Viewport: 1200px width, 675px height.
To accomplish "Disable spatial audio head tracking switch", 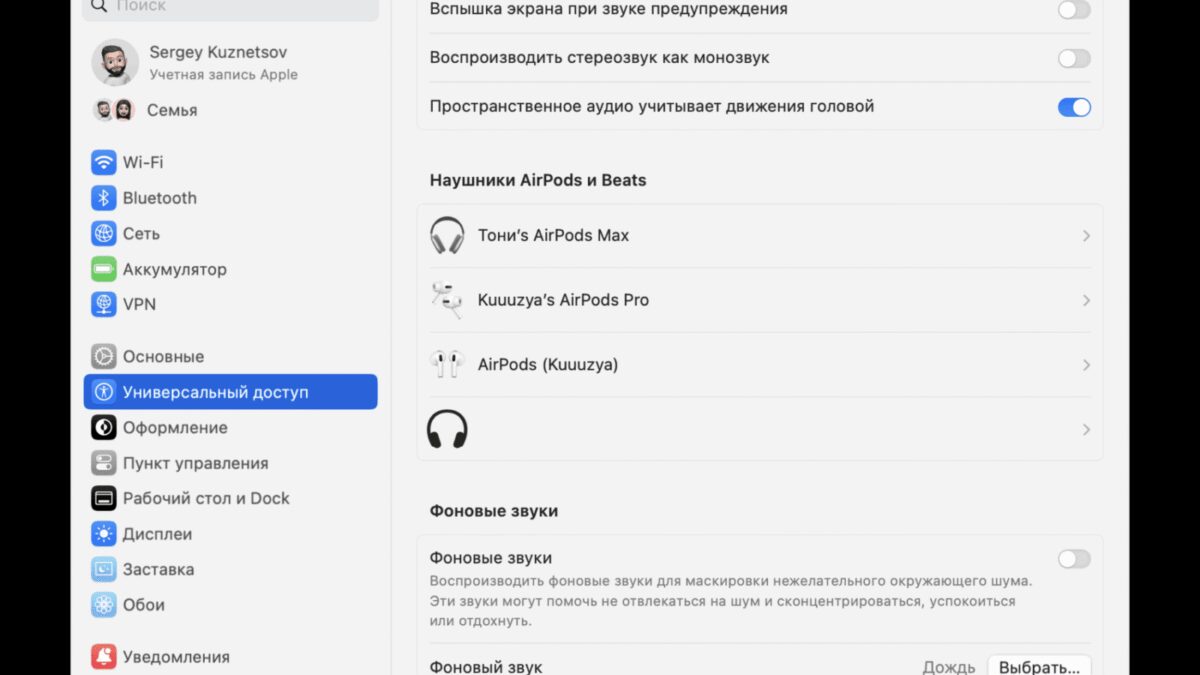I will (1074, 107).
